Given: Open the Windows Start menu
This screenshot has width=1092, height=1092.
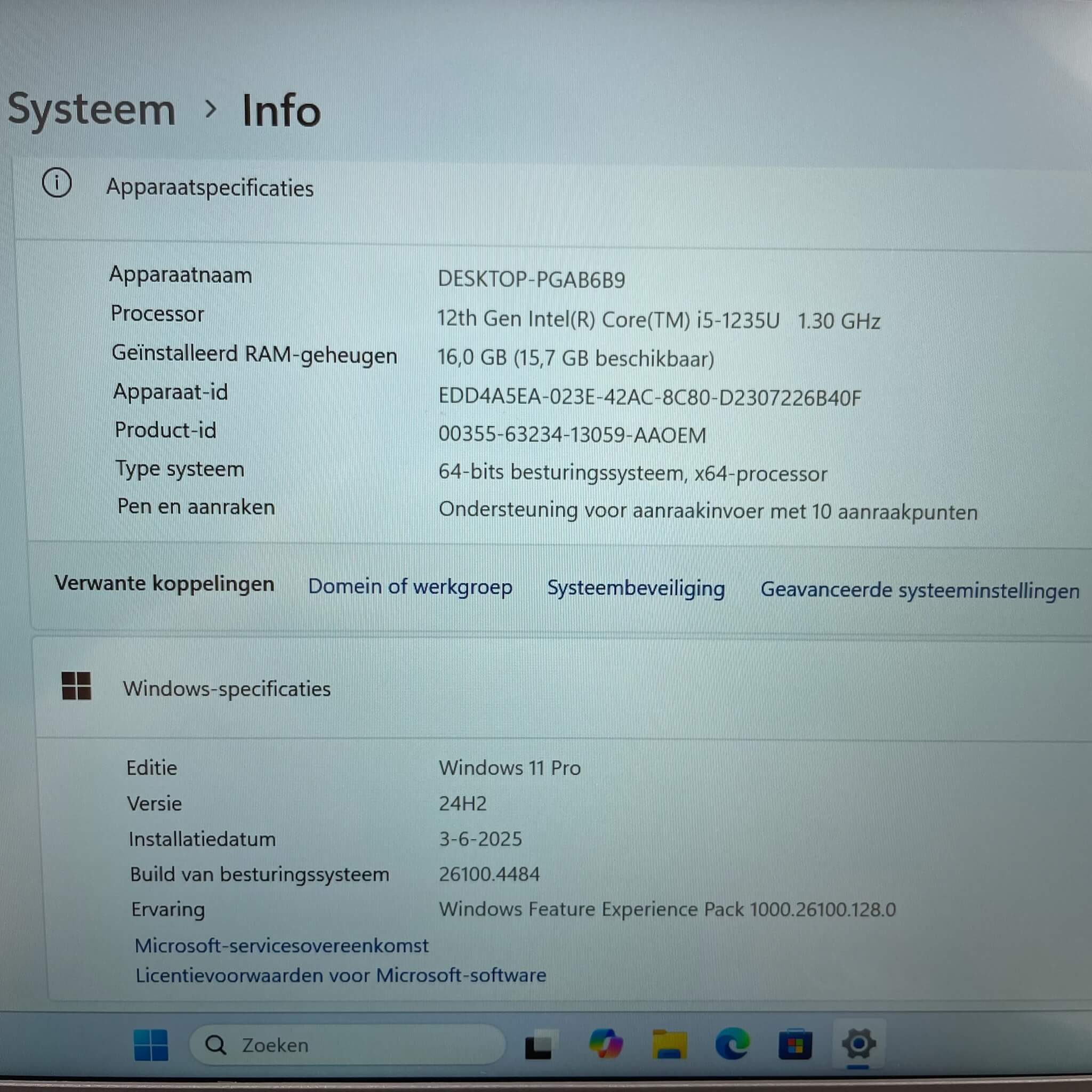Looking at the screenshot, I should coord(151,1045).
